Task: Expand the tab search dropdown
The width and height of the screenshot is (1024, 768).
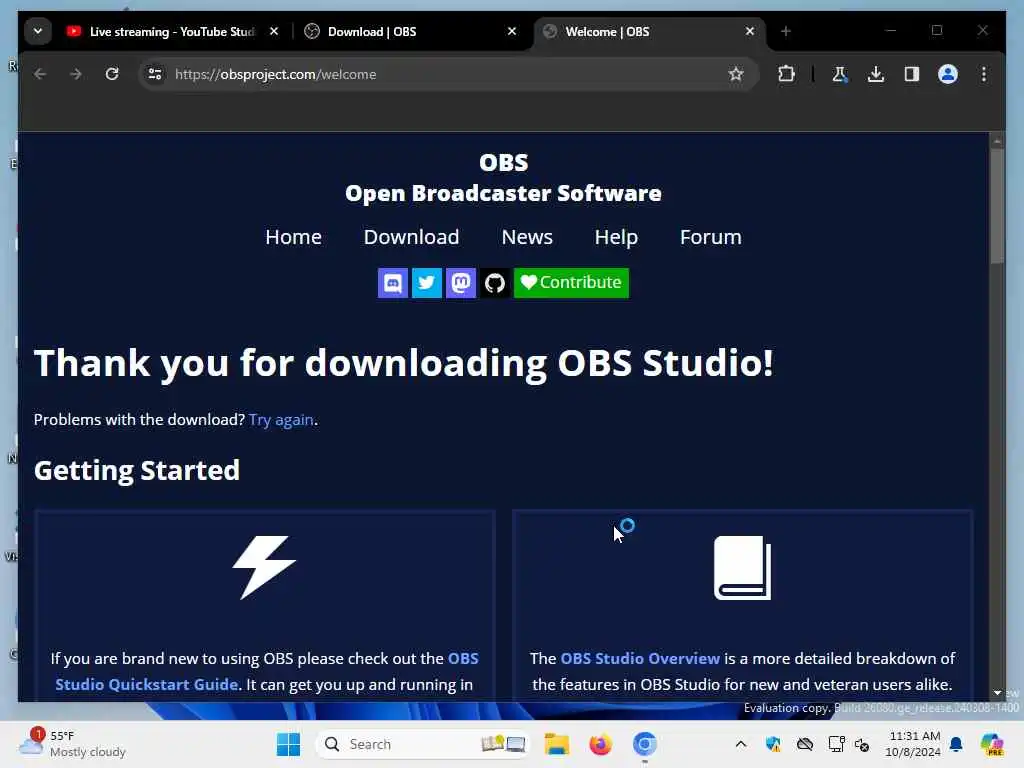Action: [x=38, y=31]
